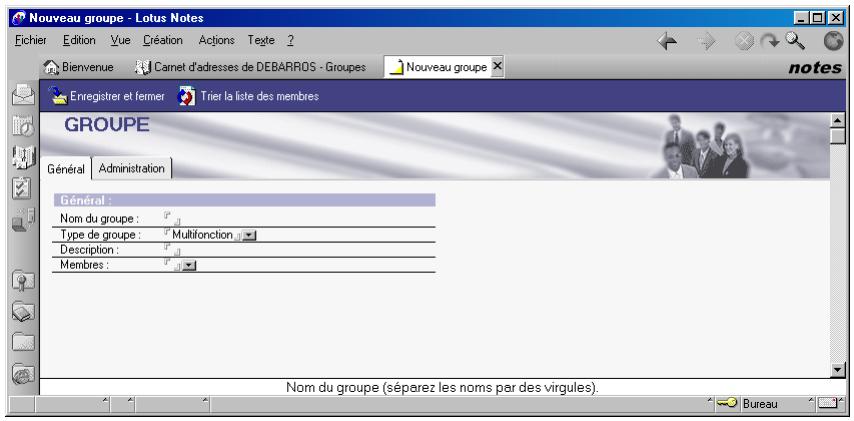Open the Favorite Bookmarks folder icon
This screenshot has height=421, width=854.
pyautogui.click(x=23, y=281)
